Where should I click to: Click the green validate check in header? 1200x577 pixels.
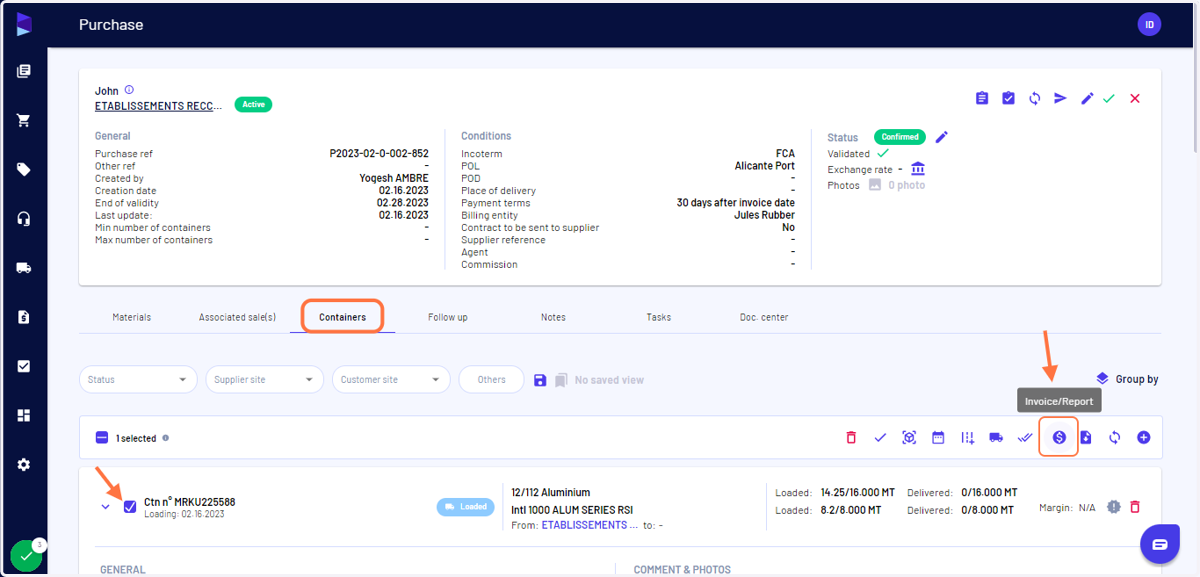(x=1109, y=98)
